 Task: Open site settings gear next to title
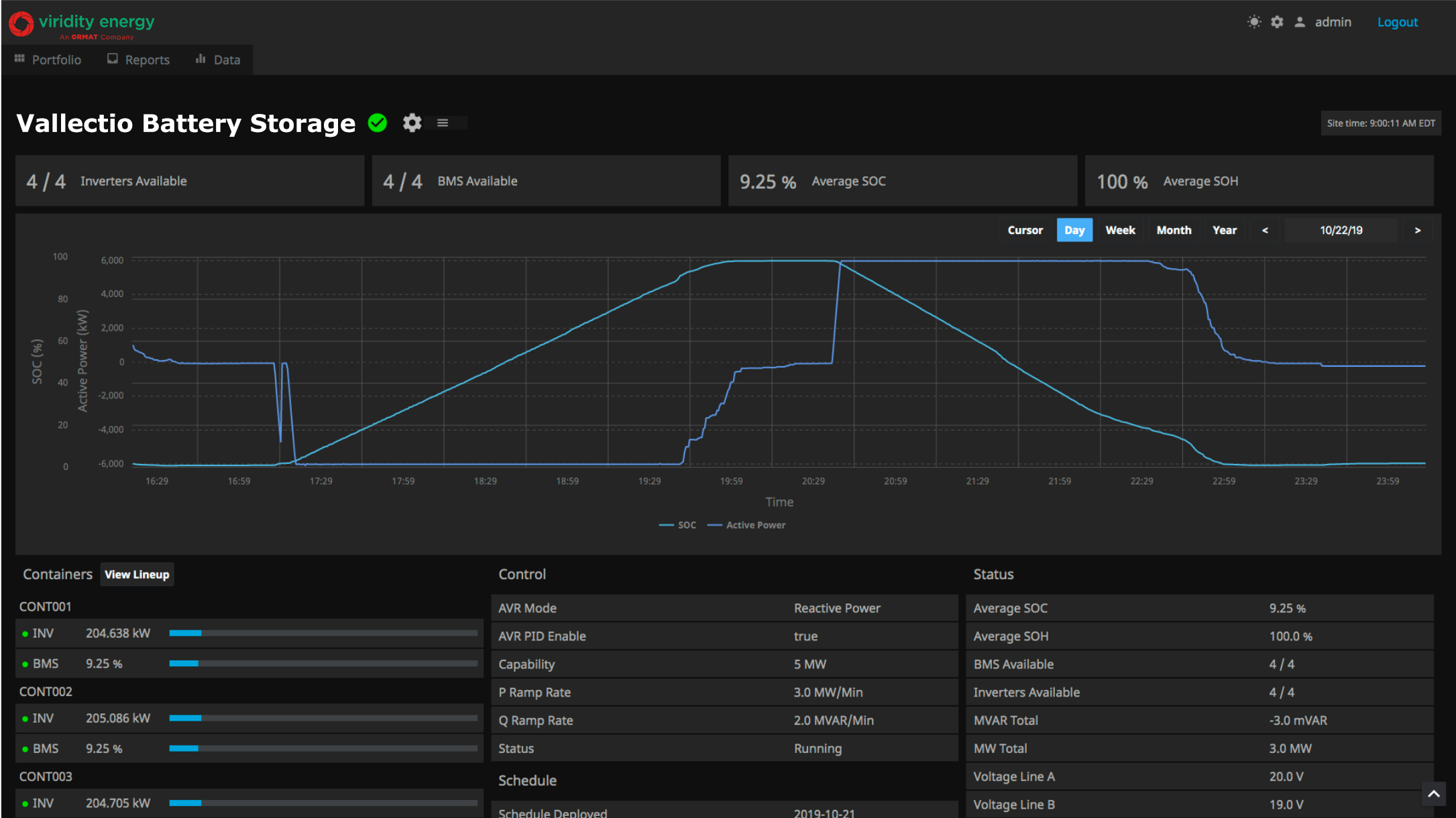[x=412, y=123]
